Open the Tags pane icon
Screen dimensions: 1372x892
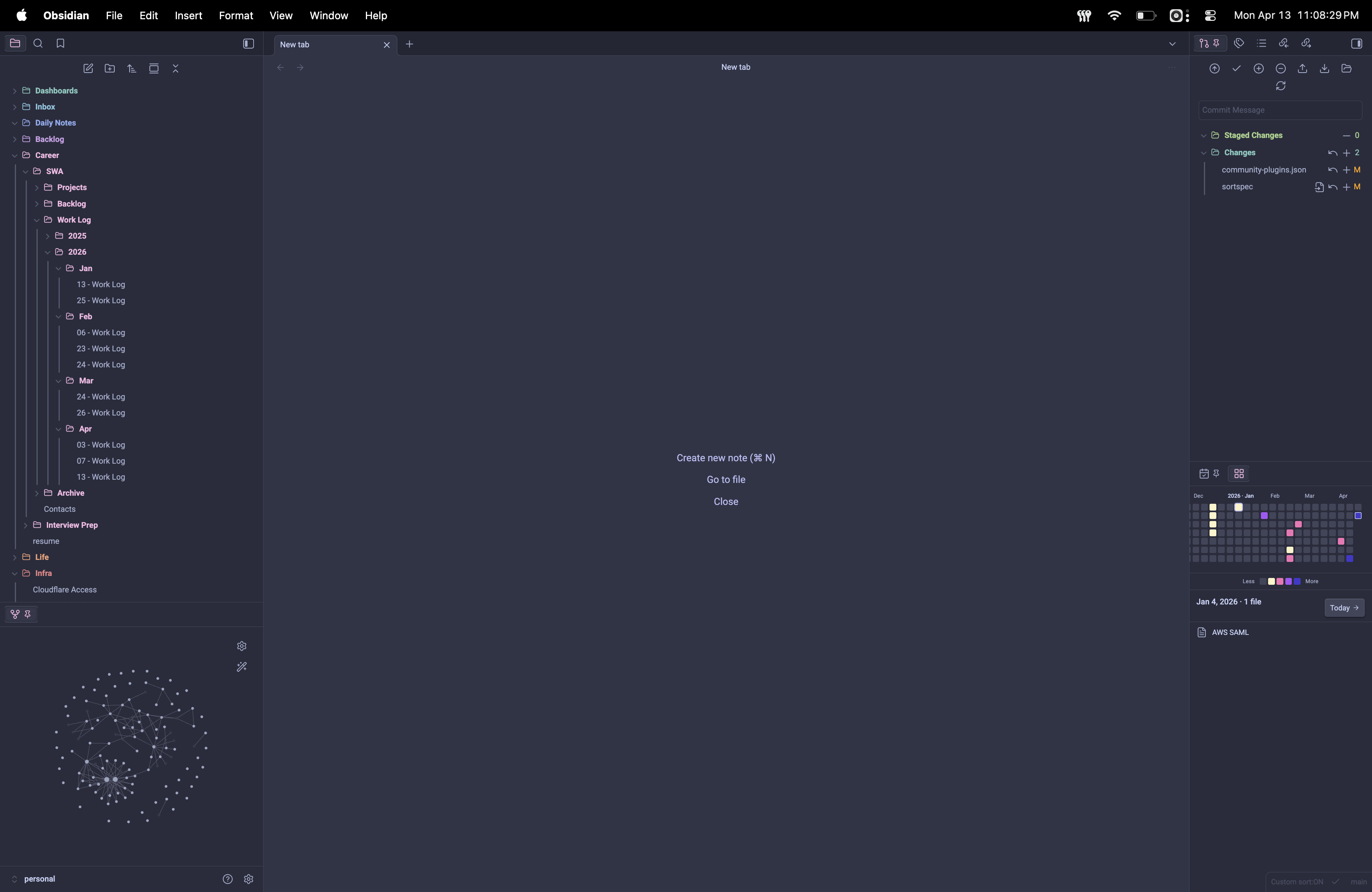point(1239,43)
